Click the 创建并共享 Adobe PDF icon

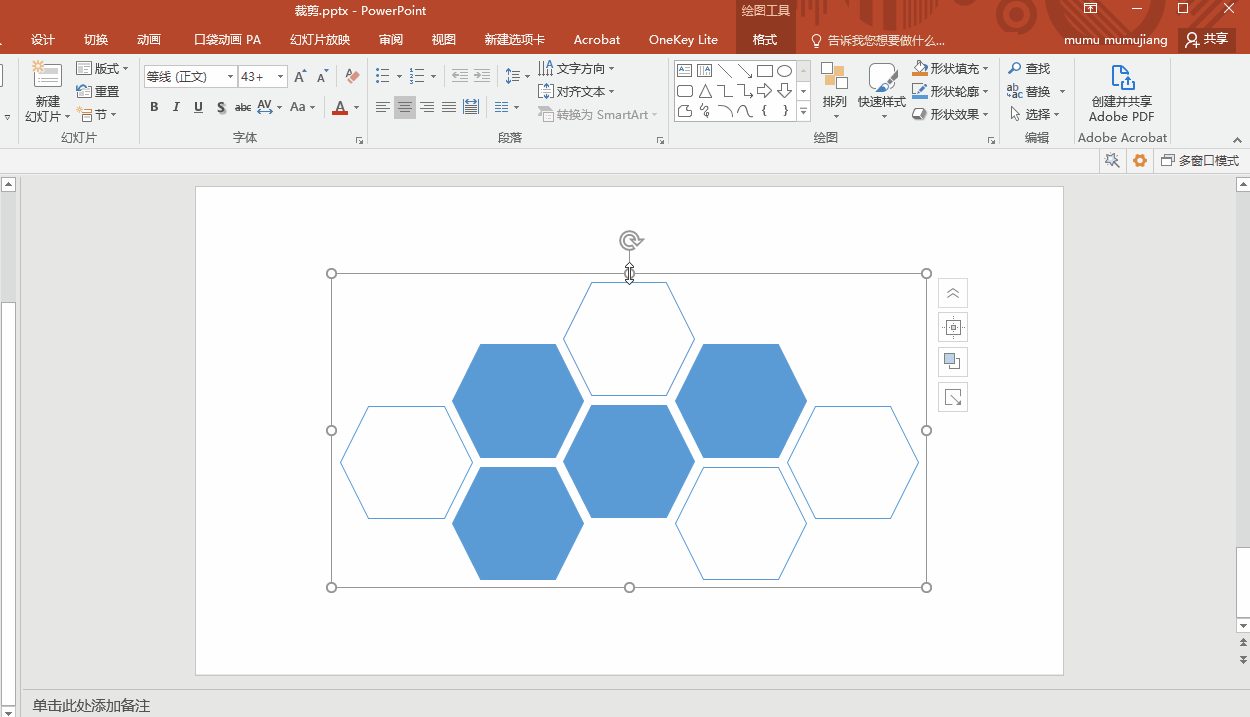click(x=1122, y=78)
